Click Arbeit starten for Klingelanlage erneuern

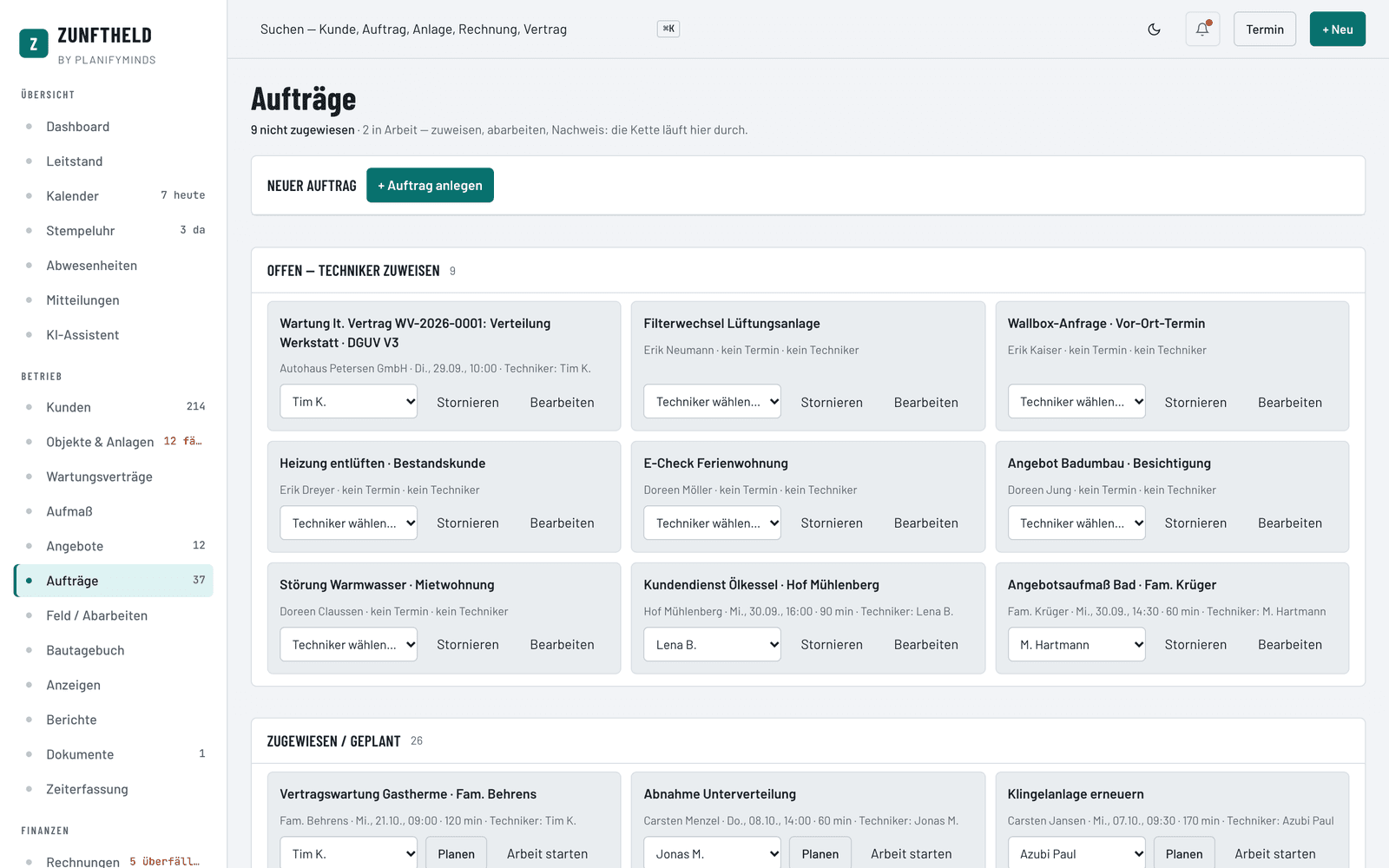point(1275,854)
